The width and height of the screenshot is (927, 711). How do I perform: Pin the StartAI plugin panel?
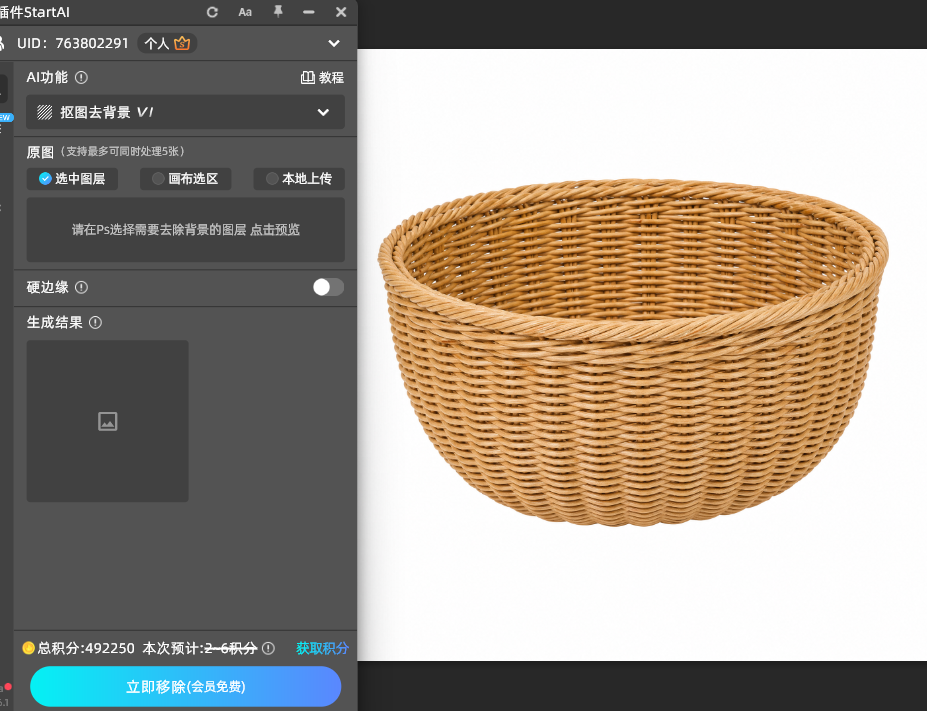click(278, 11)
